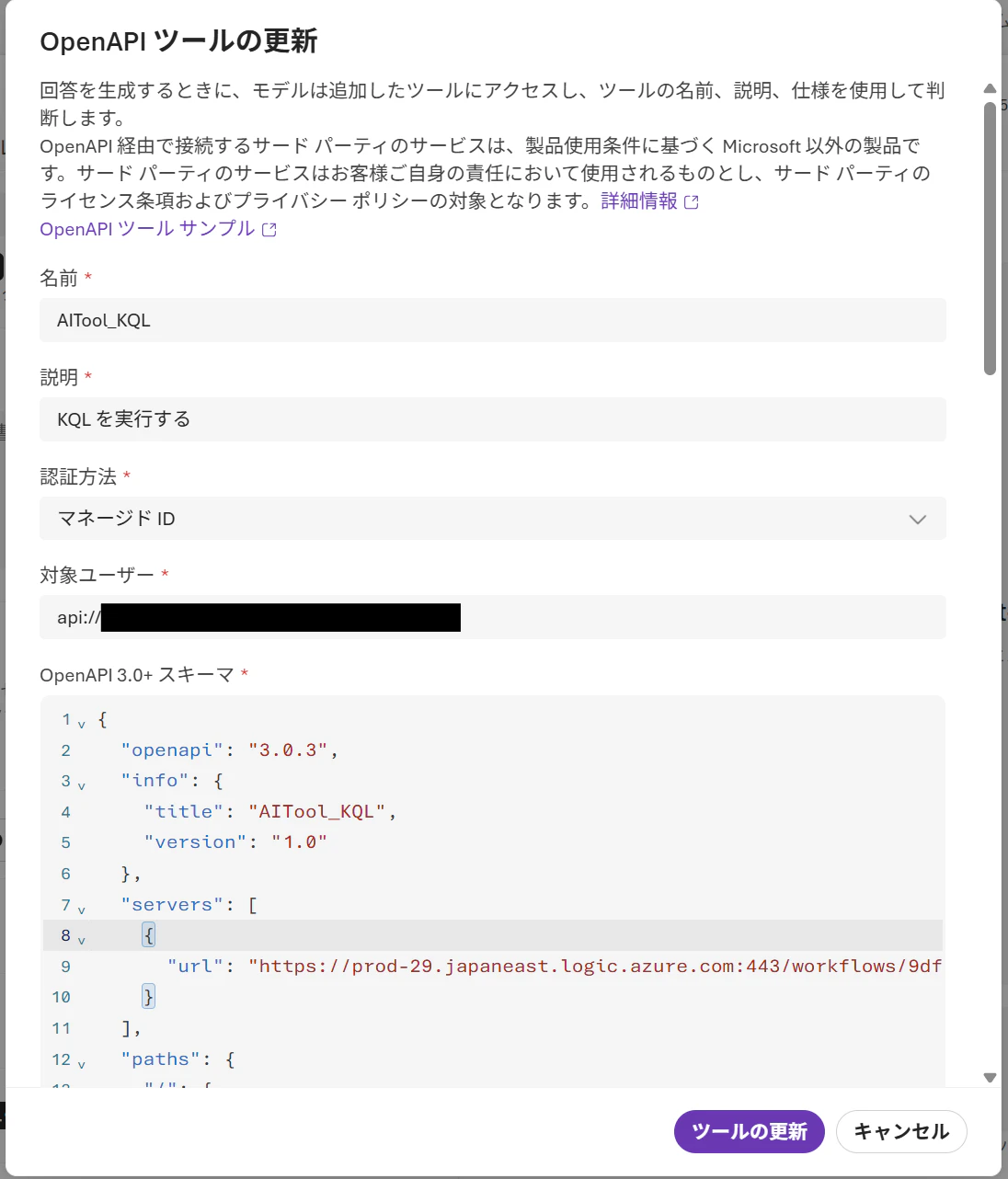1008x1179 pixels.
Task: Click line number 11 in the editor gutter
Action: point(61,1028)
